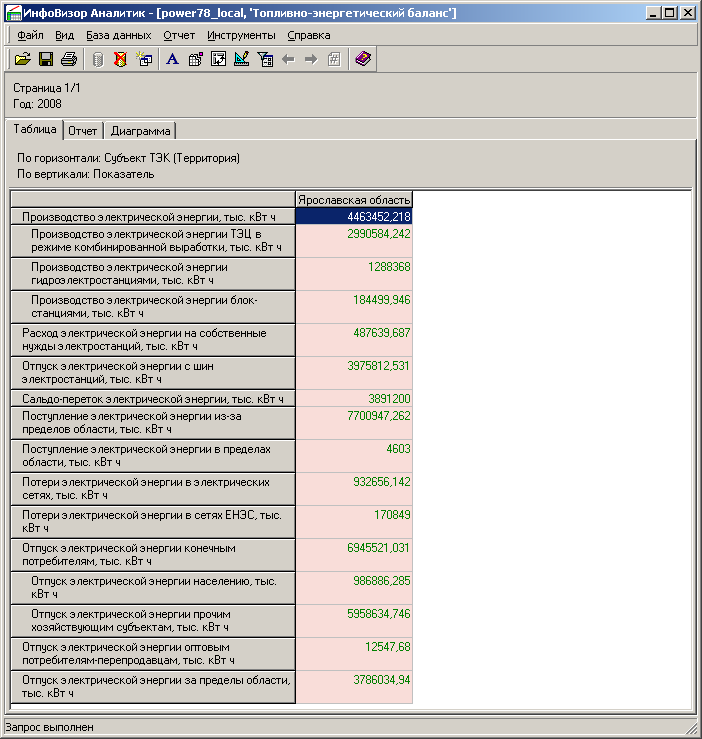
Task: Click the Open folder toolbar icon
Action: [23, 59]
